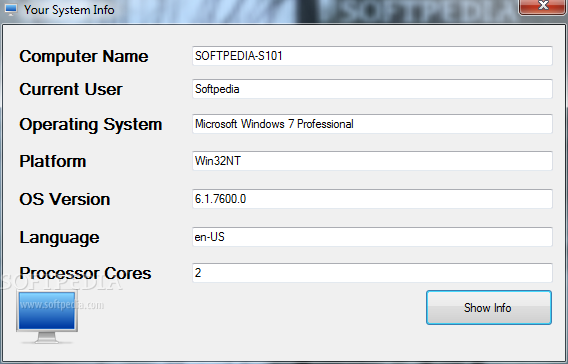Close the Your System Info window

click(x=542, y=6)
